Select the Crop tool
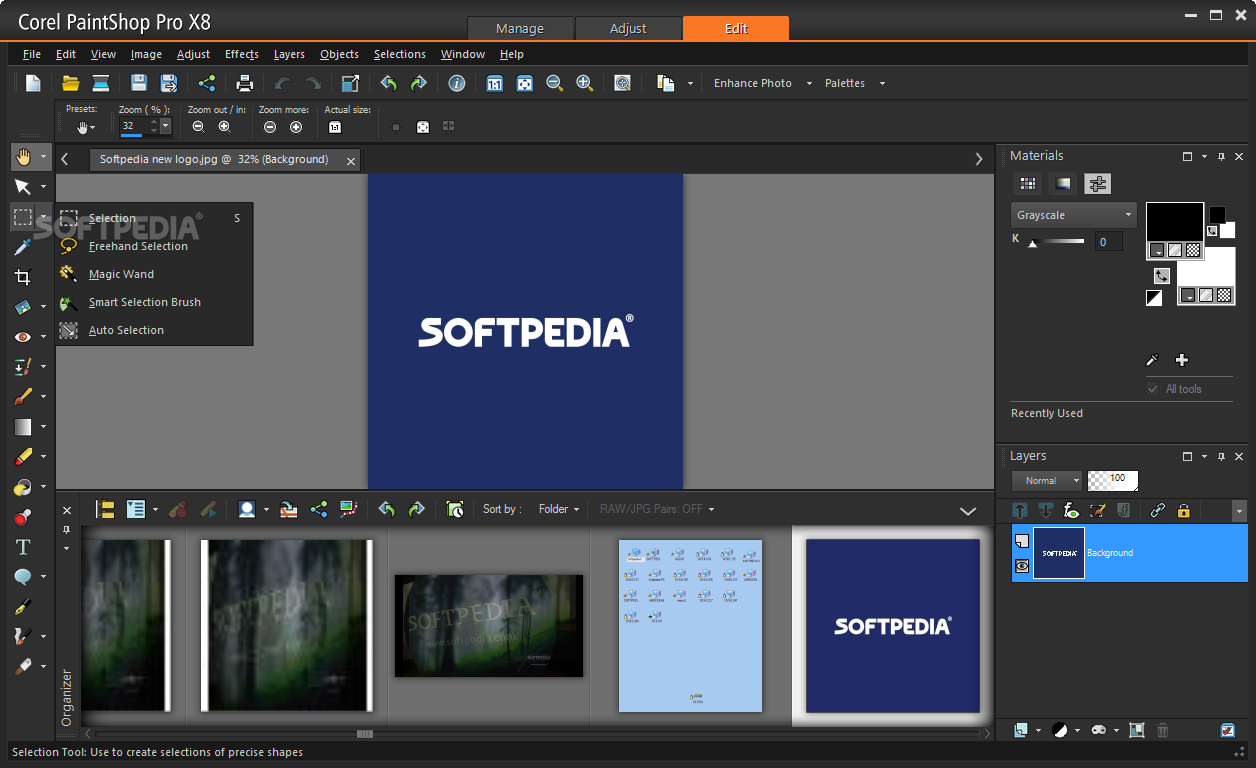 point(23,277)
